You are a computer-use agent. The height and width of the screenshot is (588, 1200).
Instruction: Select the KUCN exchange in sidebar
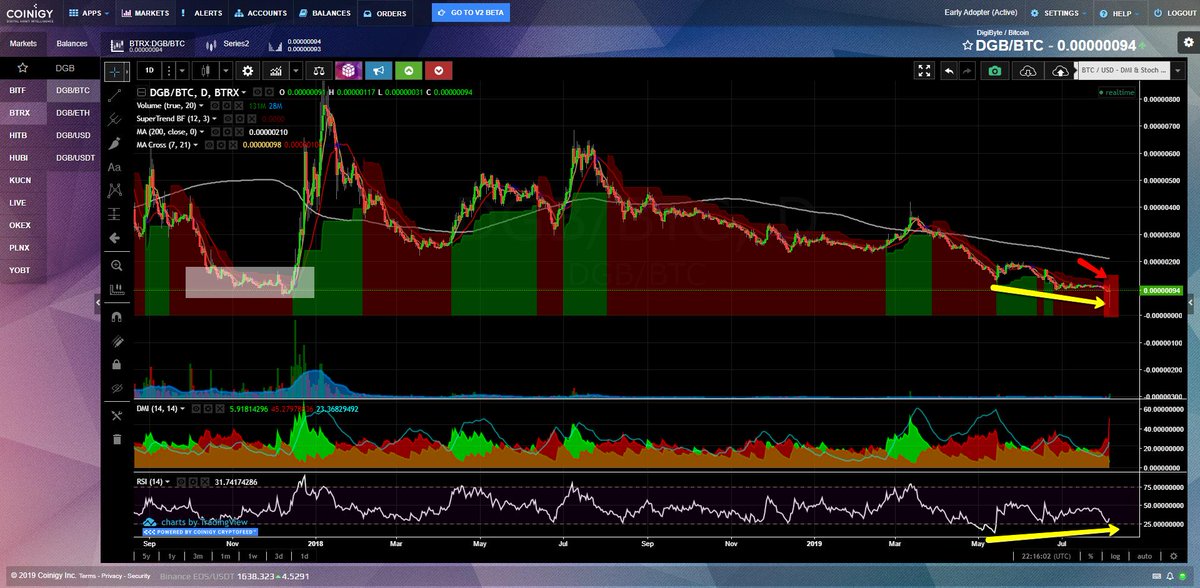[22, 180]
